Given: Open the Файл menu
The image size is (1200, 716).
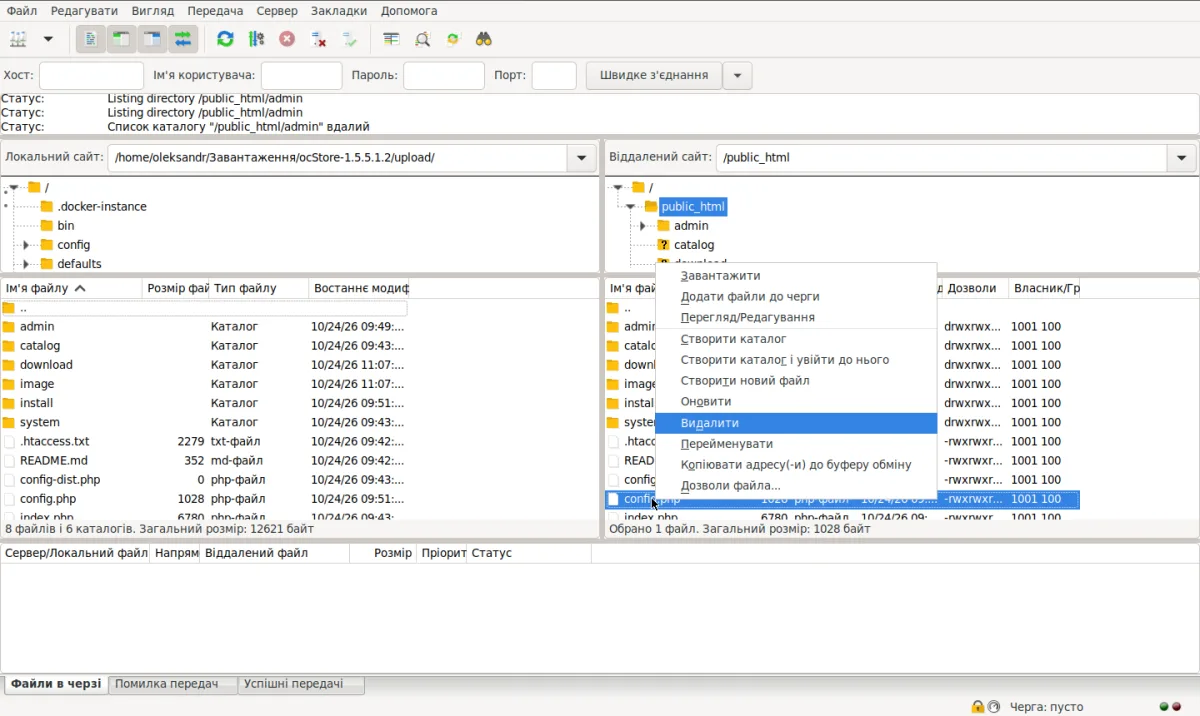Looking at the screenshot, I should click(22, 10).
